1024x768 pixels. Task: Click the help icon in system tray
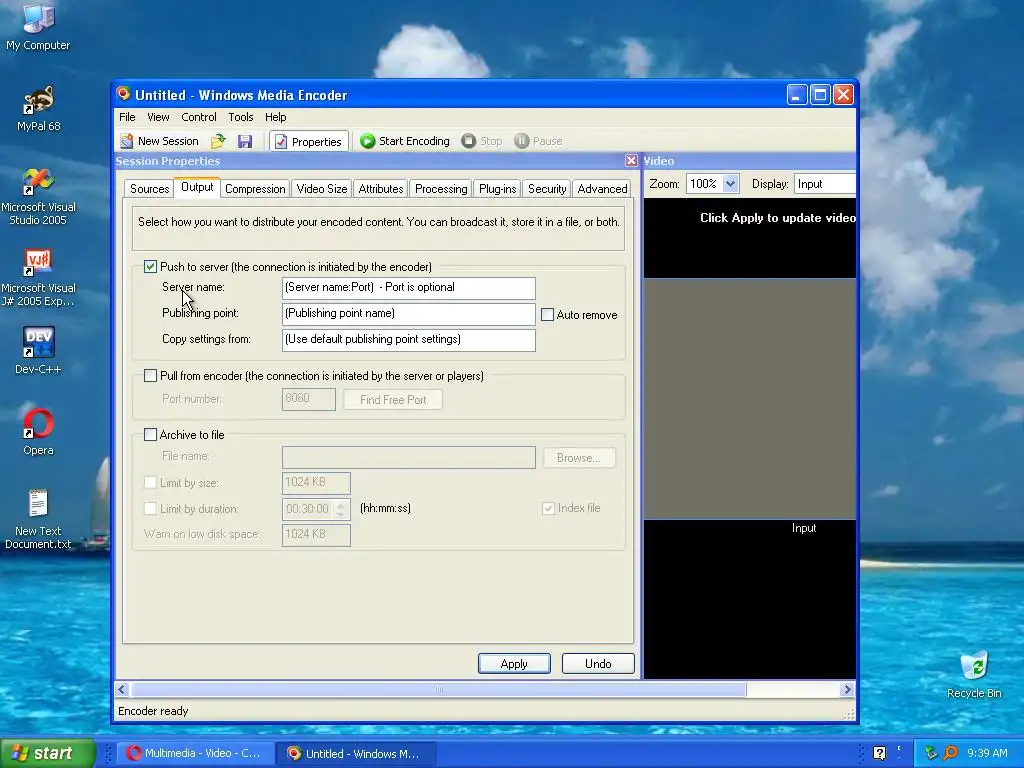(x=880, y=753)
